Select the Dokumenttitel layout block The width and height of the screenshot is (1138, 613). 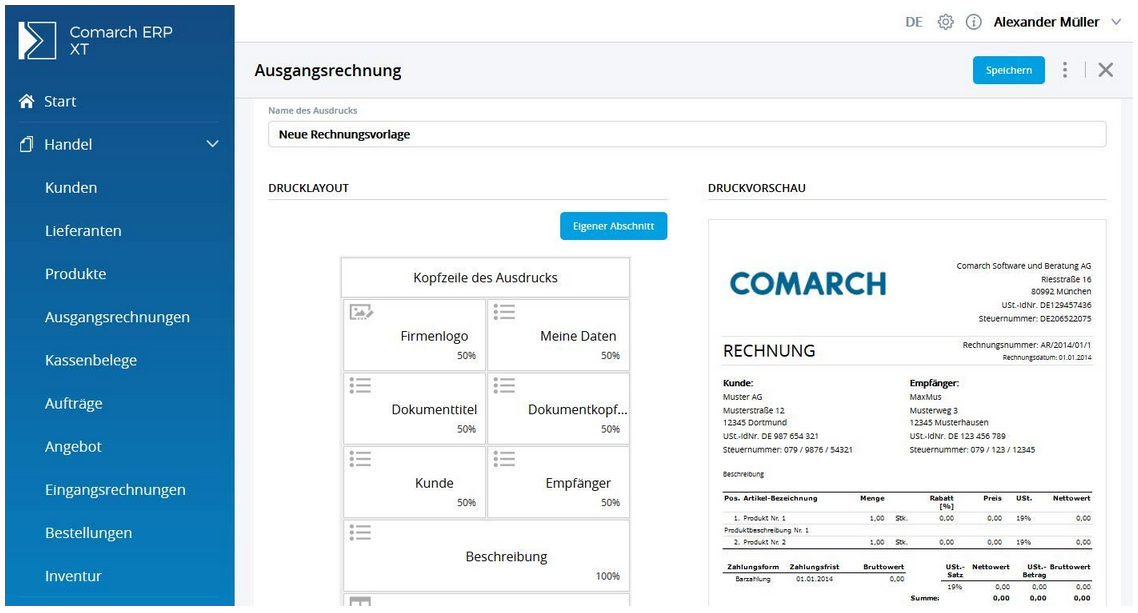(x=414, y=408)
